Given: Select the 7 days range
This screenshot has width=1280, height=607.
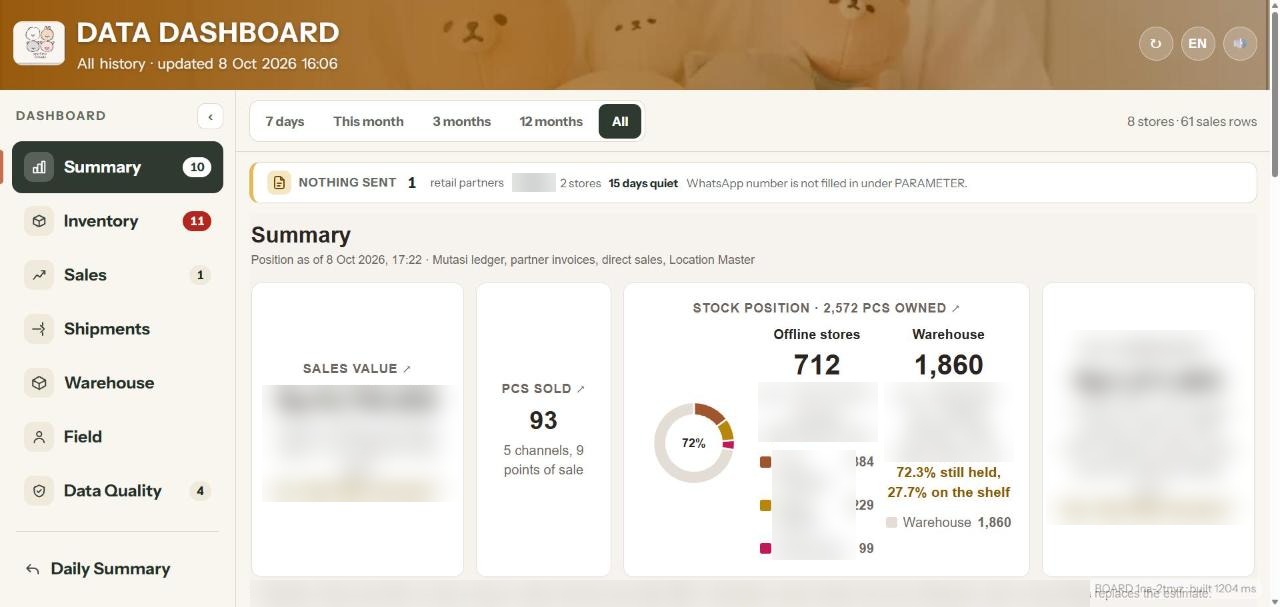Looking at the screenshot, I should [285, 121].
